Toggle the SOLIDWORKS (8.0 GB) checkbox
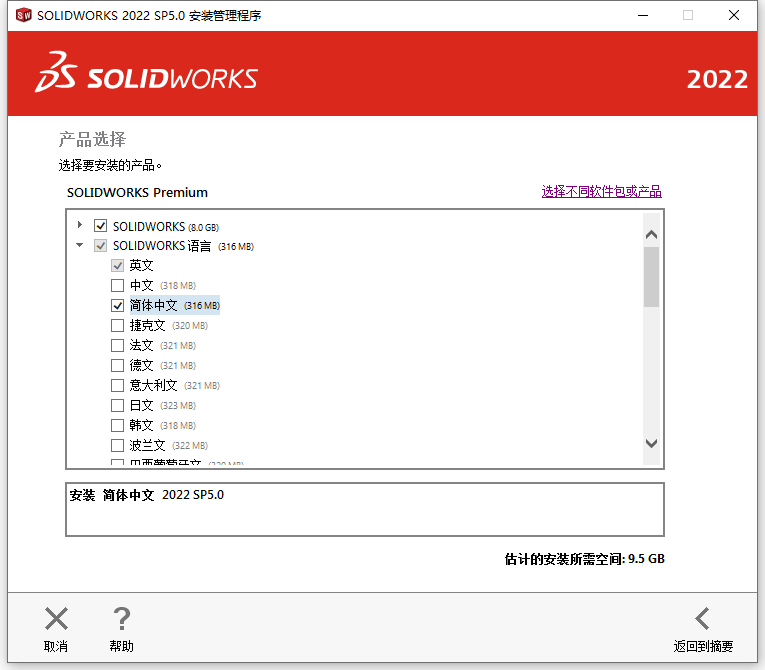The height and width of the screenshot is (670, 765). point(101,226)
